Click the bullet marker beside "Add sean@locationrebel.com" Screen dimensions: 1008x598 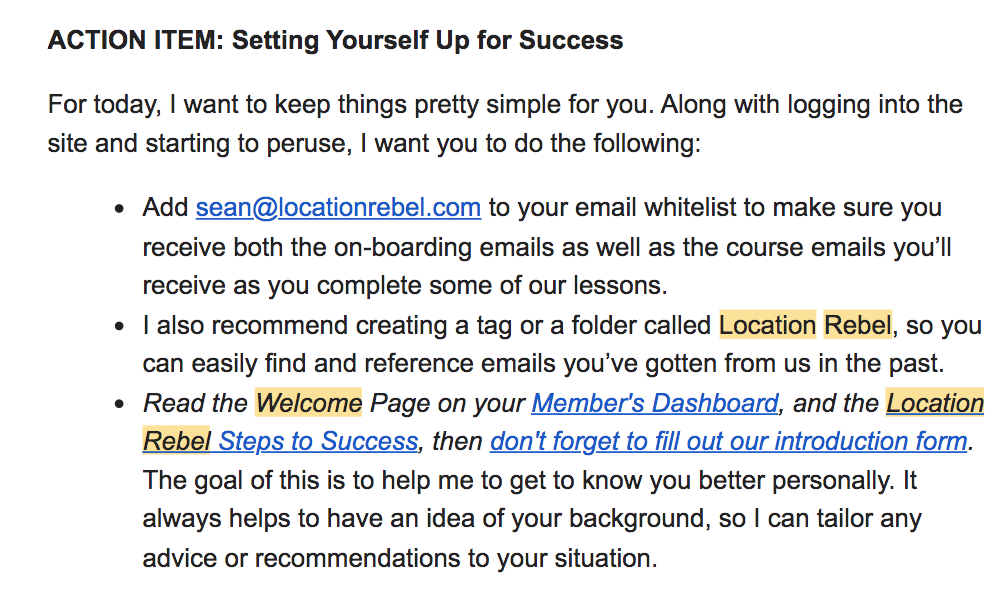click(120, 209)
